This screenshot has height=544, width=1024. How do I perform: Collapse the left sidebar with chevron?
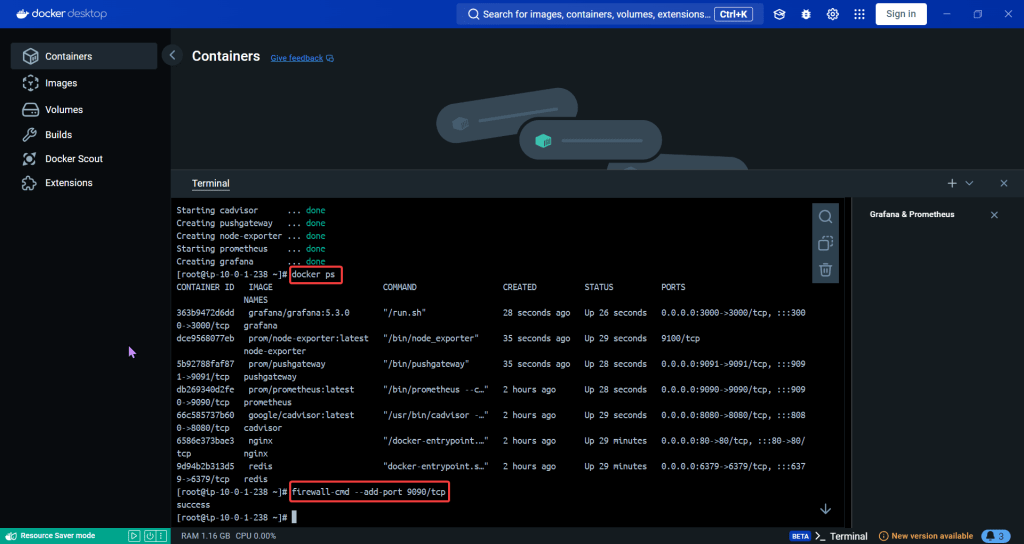tap(173, 56)
